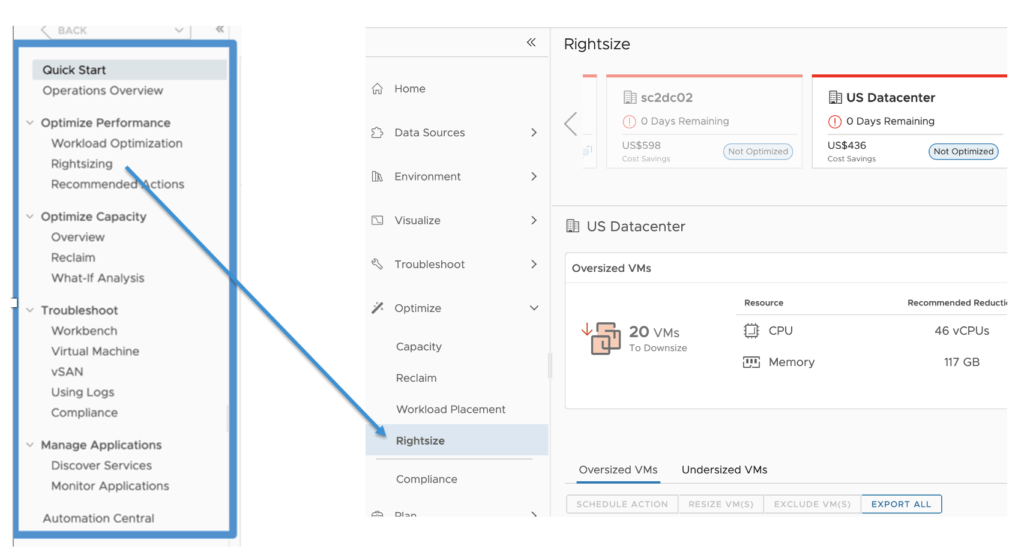Collapse the Optimize Performance section
Image resolution: width=1024 pixels, height=552 pixels.
tap(30, 123)
